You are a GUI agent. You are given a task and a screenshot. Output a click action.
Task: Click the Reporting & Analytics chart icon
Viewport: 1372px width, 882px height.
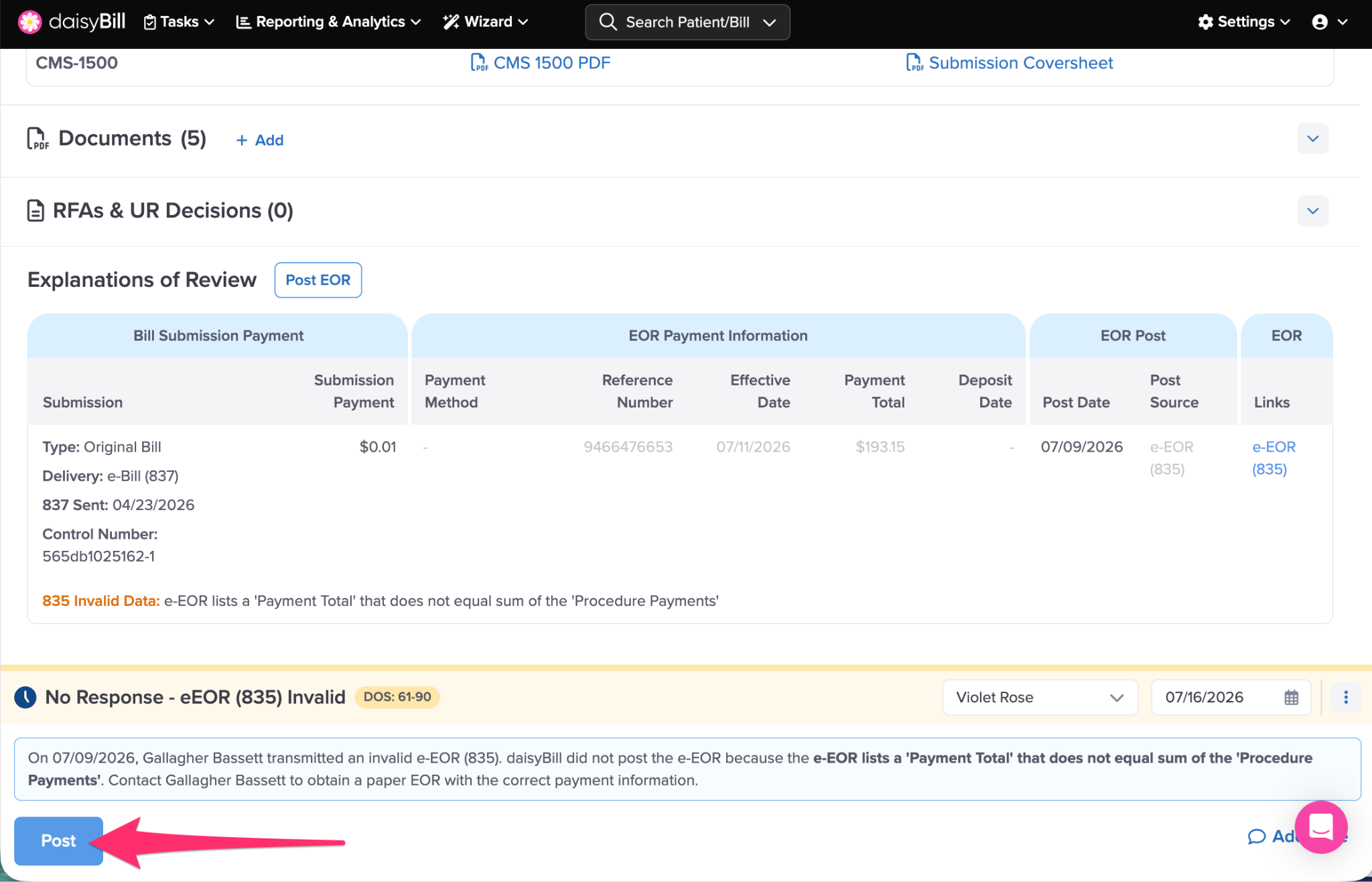[x=243, y=22]
